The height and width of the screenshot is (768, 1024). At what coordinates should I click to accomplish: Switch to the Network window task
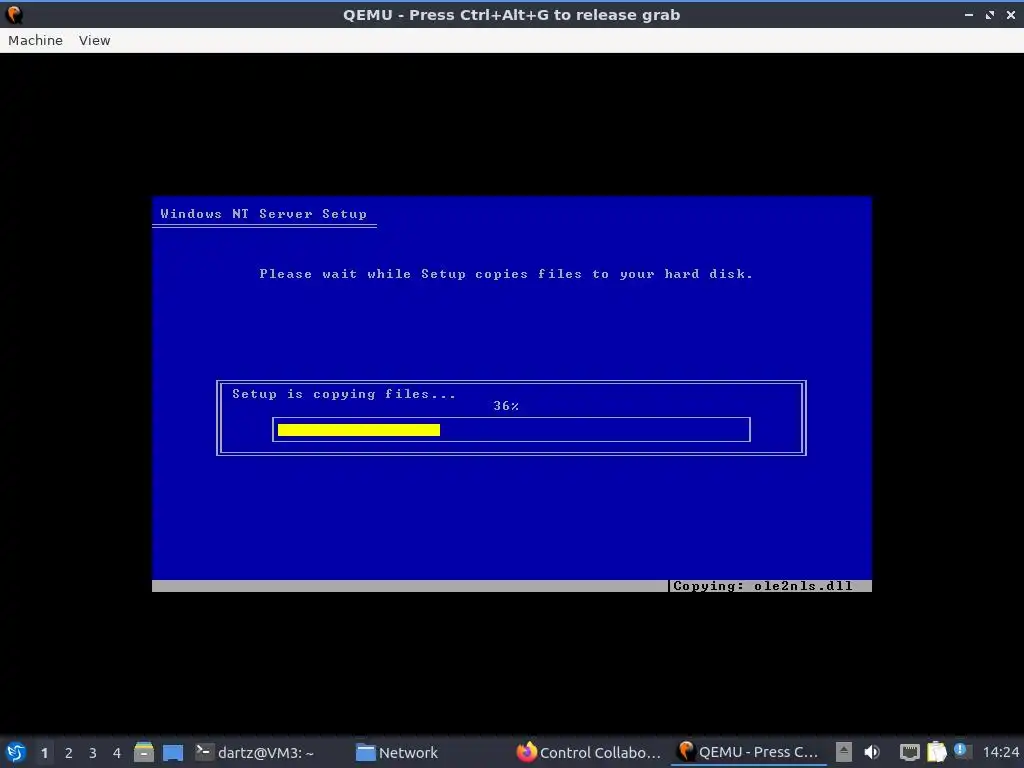[397, 752]
